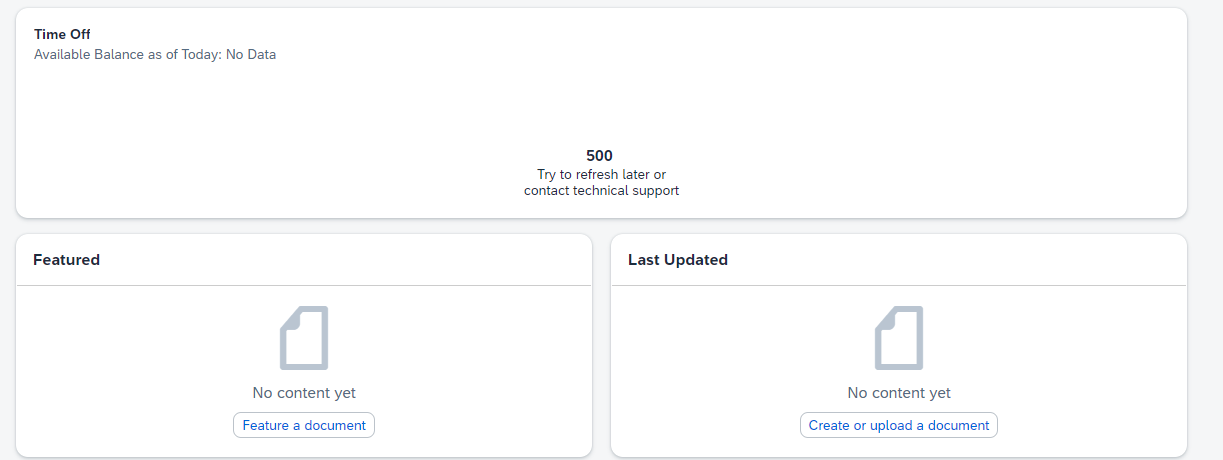Click Create or upload a document button
Viewport: 1223px width, 460px height.
(x=899, y=425)
